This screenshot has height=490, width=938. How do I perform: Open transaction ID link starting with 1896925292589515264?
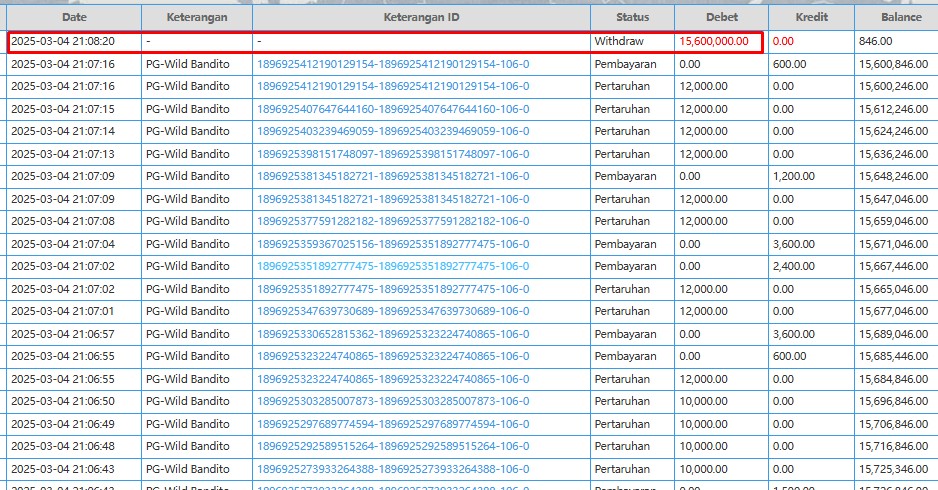point(393,446)
